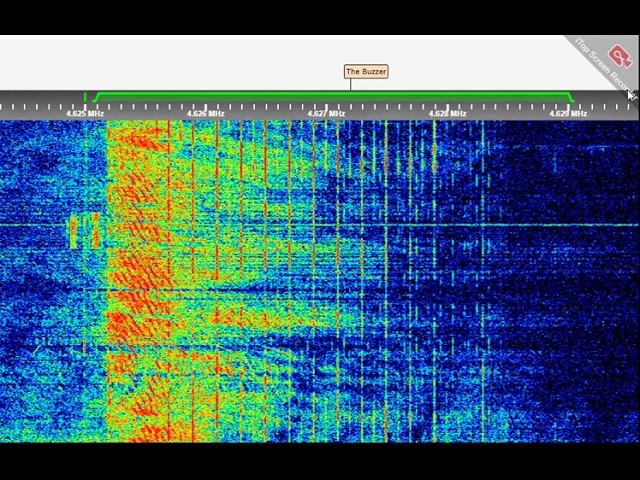The height and width of the screenshot is (480, 640).
Task: Click the 4.625 MHz frequency label
Action: [x=85, y=113]
